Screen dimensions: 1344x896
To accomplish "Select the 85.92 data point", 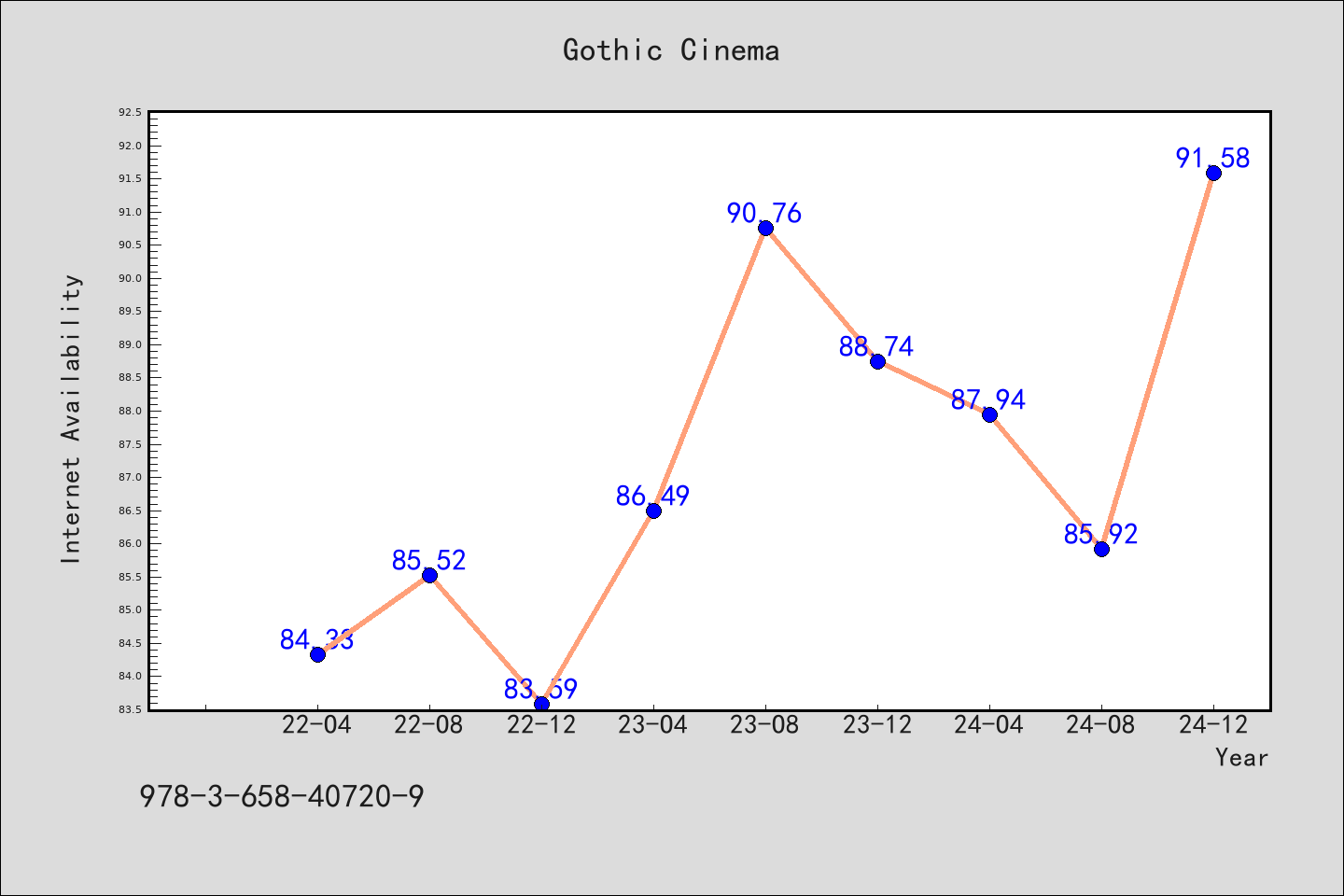I will (x=1101, y=549).
